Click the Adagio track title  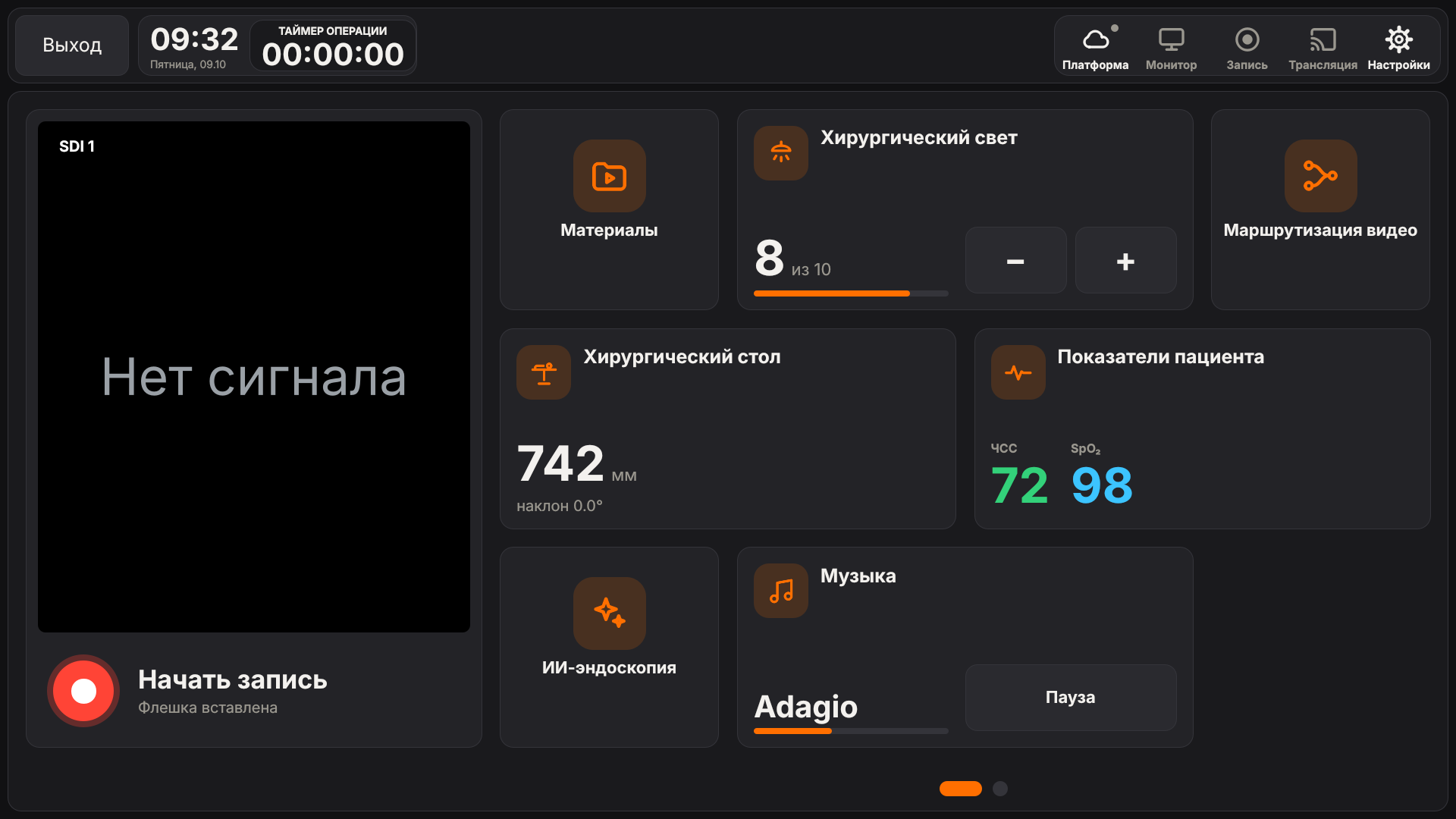point(805,707)
